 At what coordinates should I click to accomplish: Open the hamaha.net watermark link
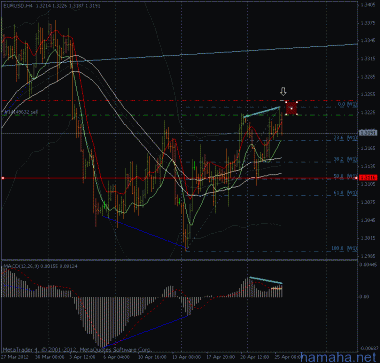340,357
